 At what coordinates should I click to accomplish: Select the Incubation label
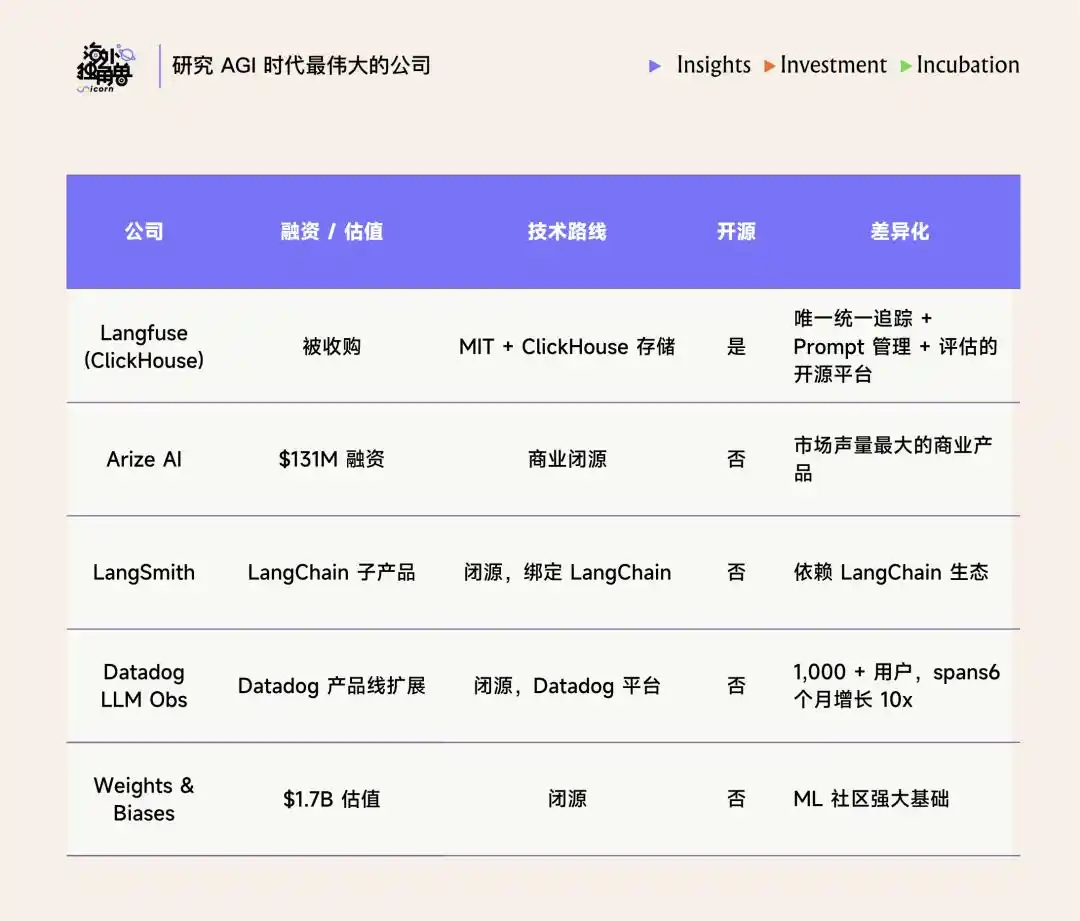968,65
